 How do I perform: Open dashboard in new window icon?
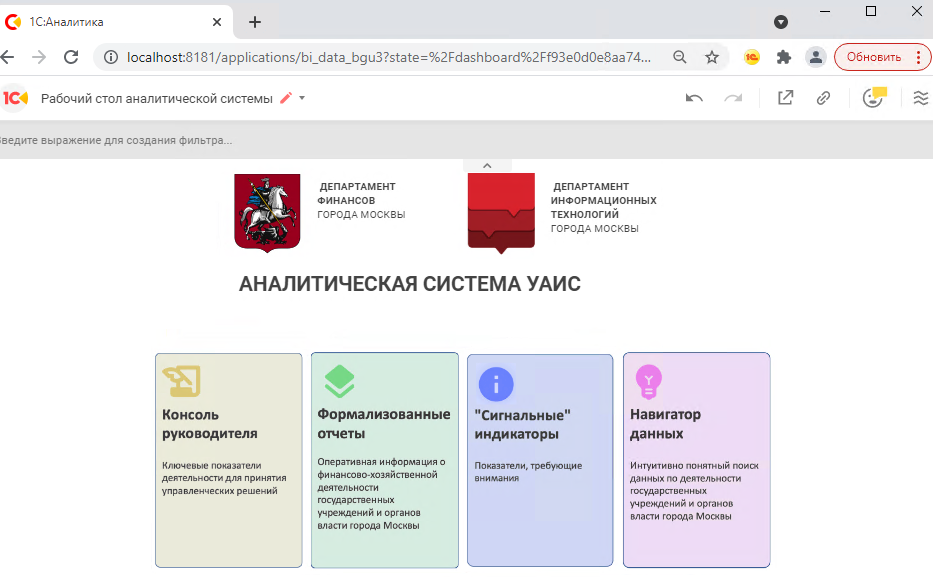tap(785, 98)
